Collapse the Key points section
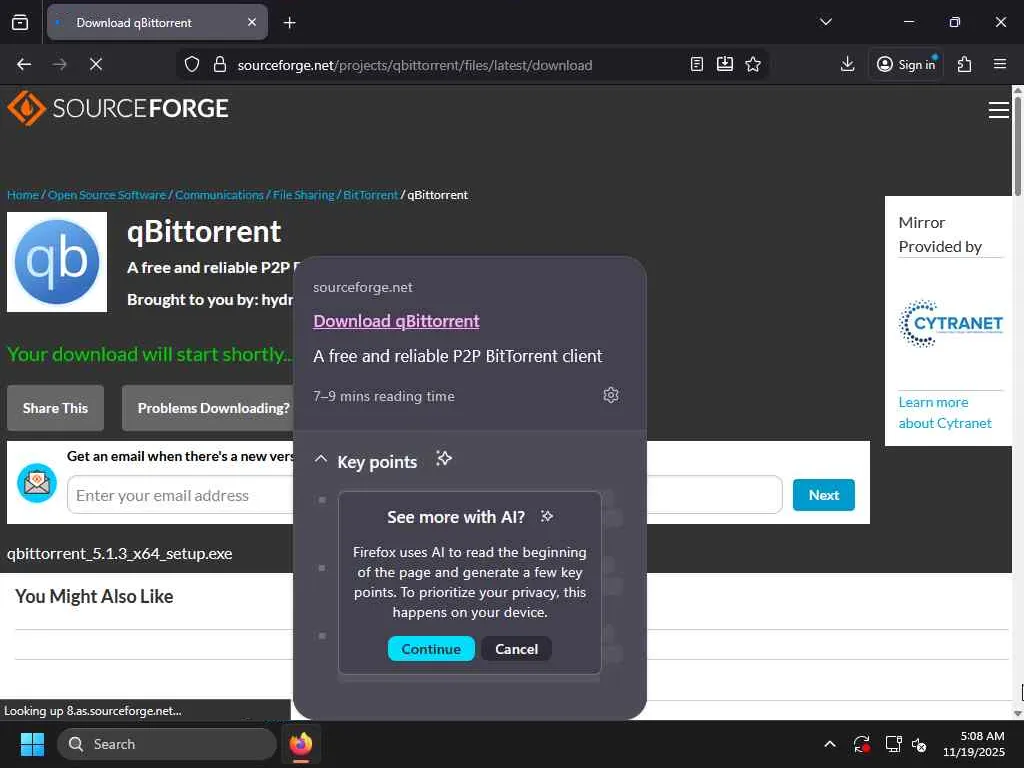The width and height of the screenshot is (1024, 768). (321, 460)
